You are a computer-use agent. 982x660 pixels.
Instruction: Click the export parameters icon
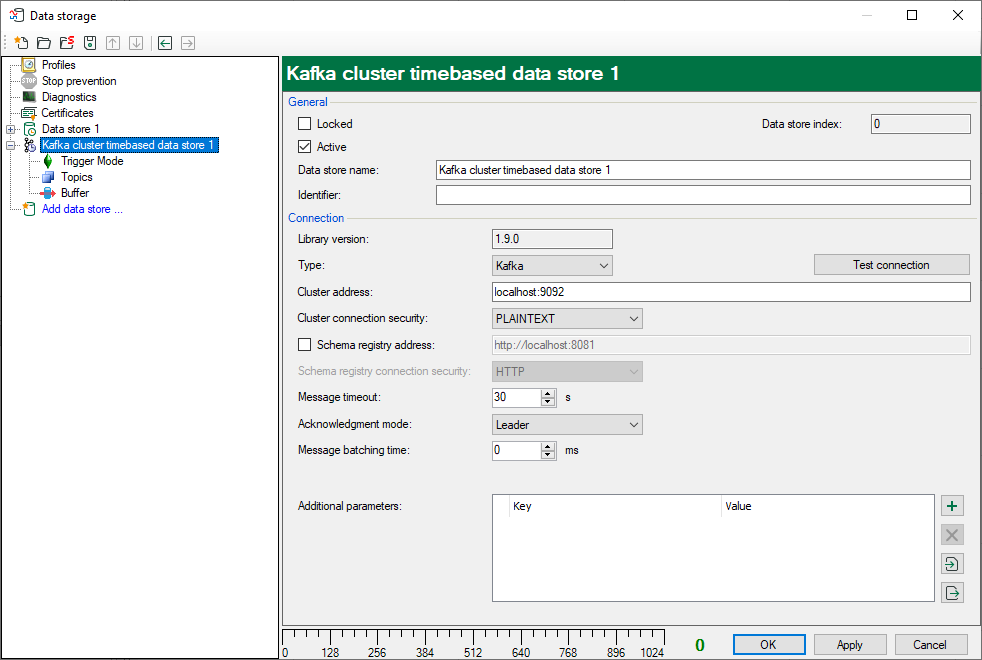tap(952, 593)
